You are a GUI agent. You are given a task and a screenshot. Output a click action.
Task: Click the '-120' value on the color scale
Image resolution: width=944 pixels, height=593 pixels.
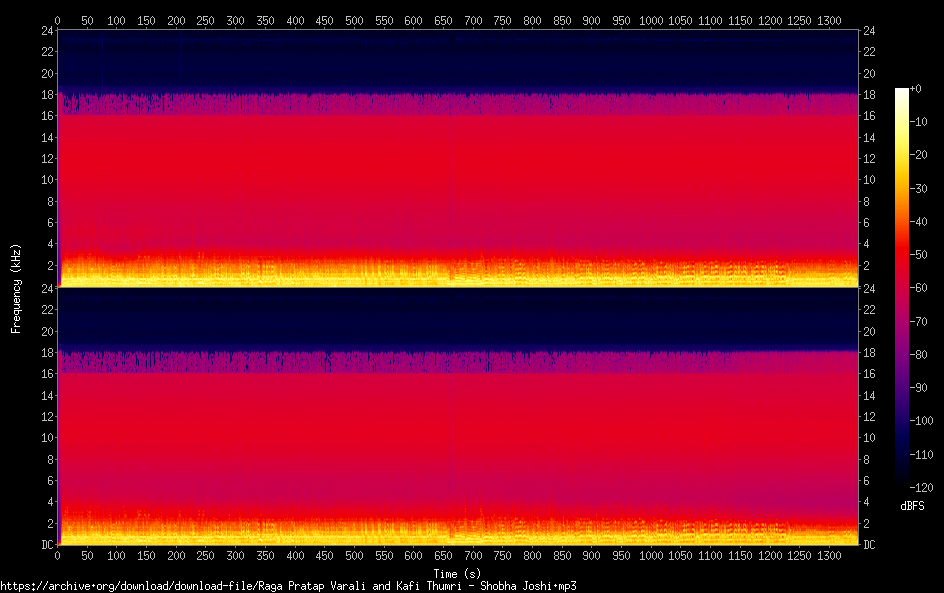pyautogui.click(x=921, y=488)
